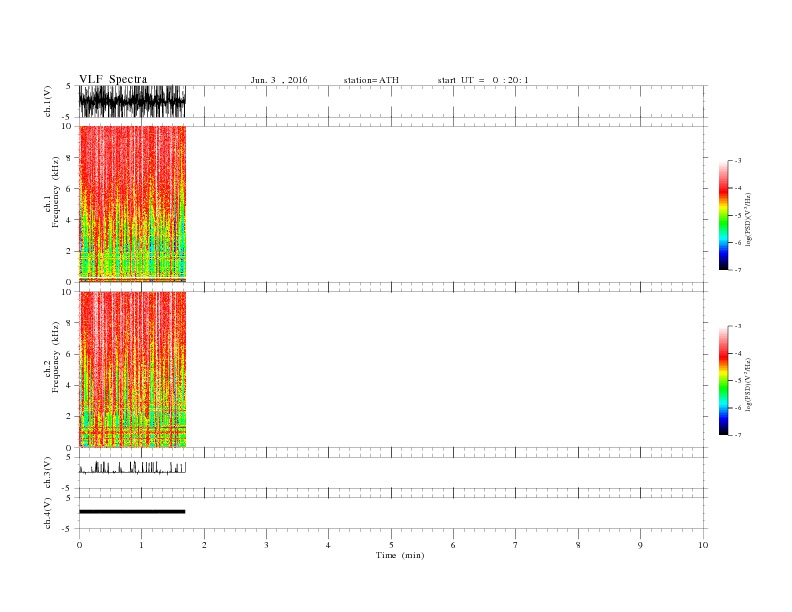Click the "-3" label on ch.1 color scale
The height and width of the screenshot is (612, 792).
coord(738,161)
